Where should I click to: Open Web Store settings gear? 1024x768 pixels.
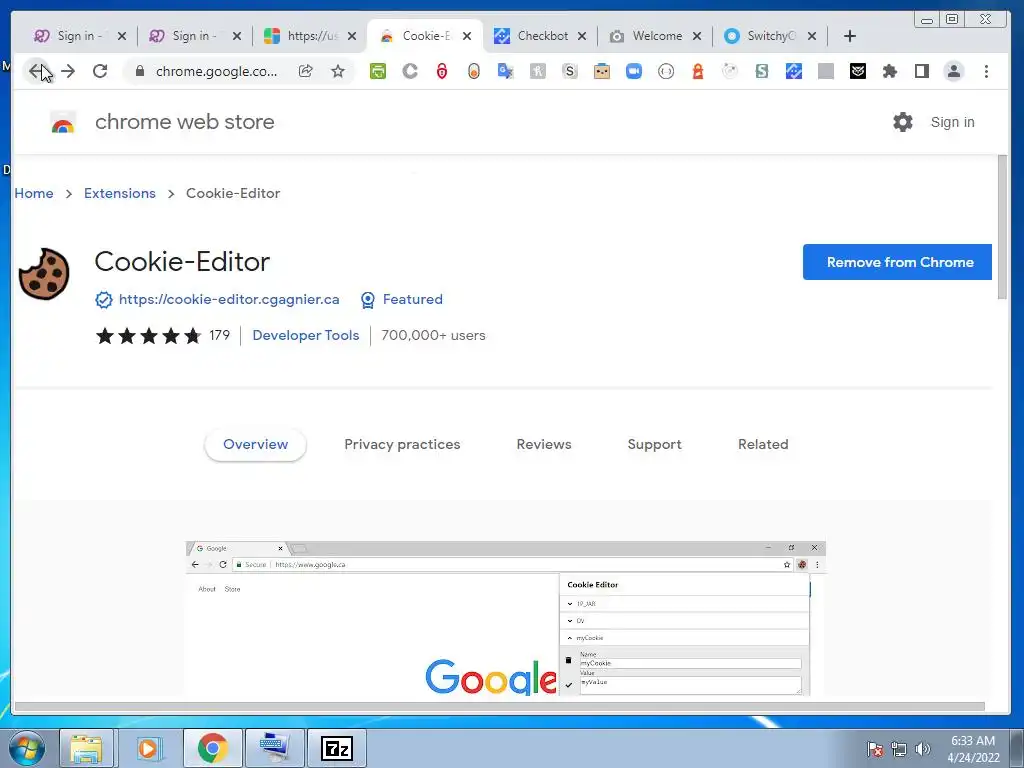coord(903,122)
